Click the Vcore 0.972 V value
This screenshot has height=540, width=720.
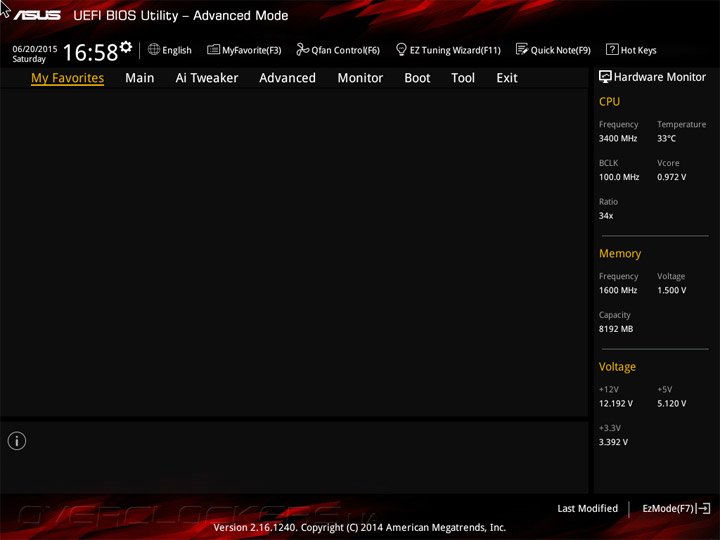pos(671,177)
